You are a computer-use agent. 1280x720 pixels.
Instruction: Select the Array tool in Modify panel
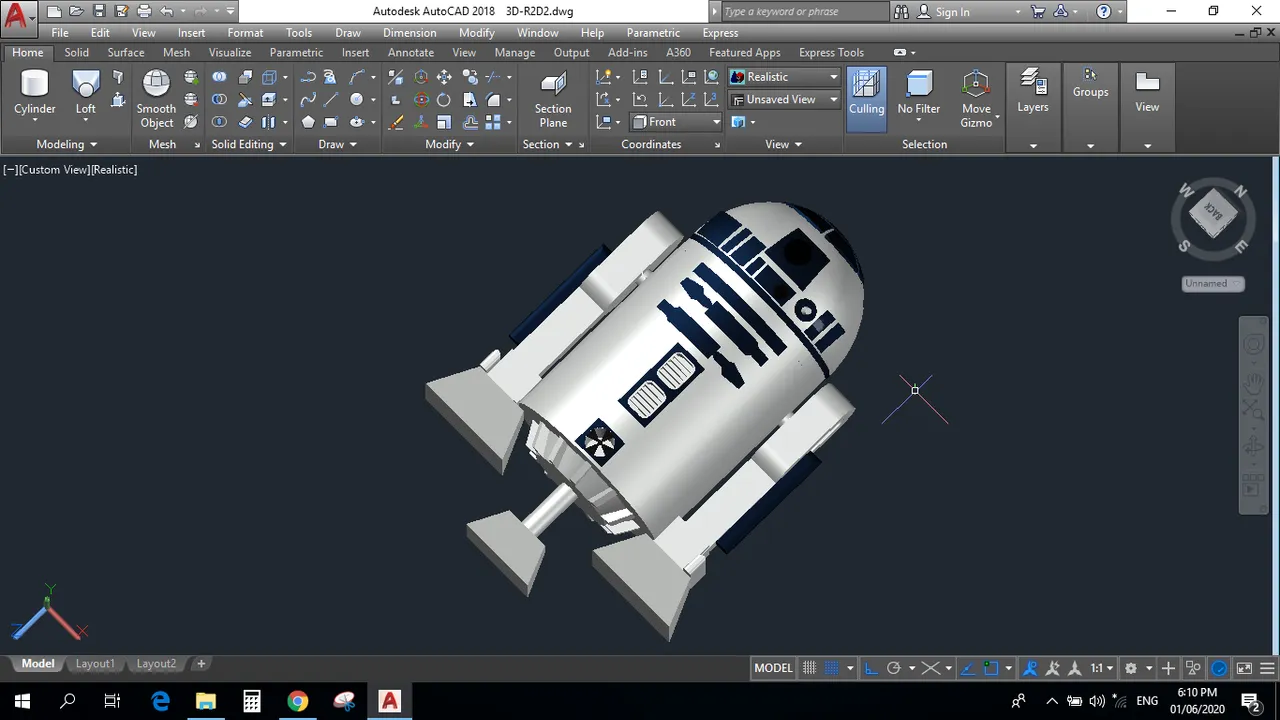493,122
